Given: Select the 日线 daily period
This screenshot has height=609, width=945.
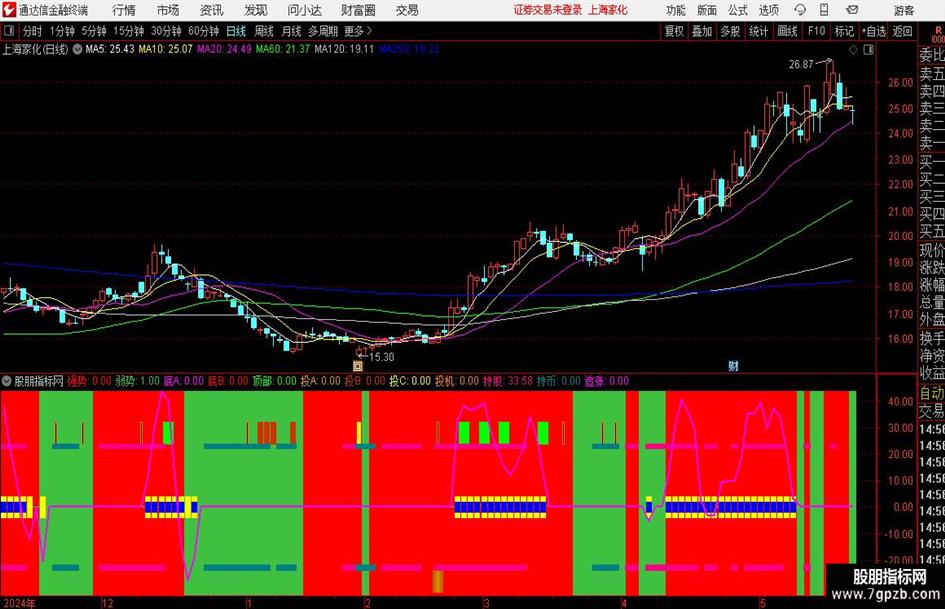Looking at the screenshot, I should tap(236, 31).
